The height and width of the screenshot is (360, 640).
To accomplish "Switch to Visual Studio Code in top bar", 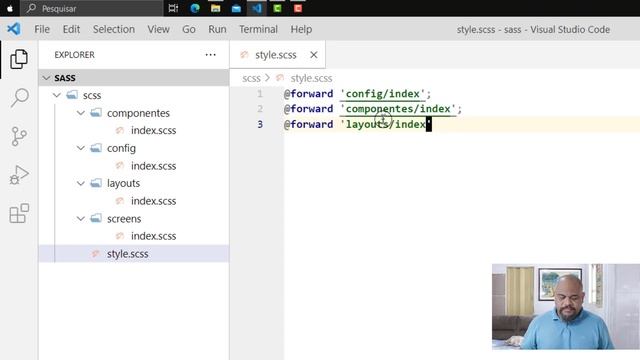I will pos(257,8).
